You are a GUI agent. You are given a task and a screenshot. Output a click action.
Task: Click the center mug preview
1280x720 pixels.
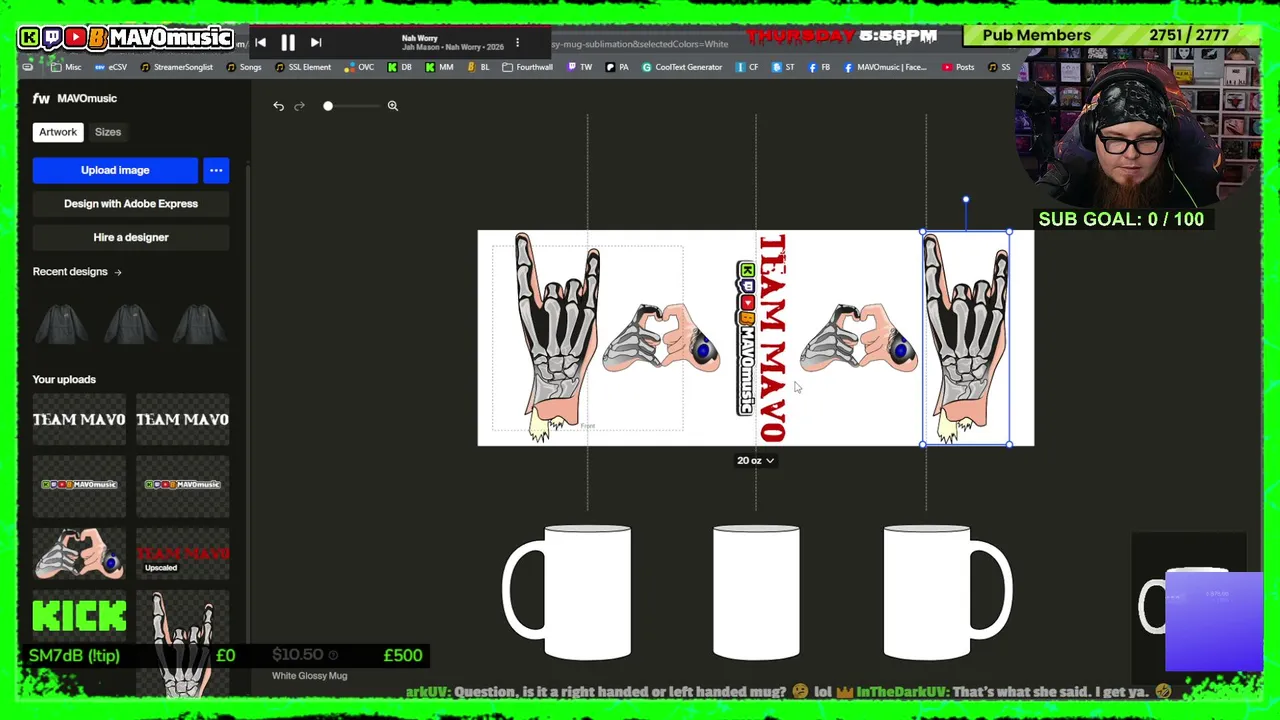(756, 593)
